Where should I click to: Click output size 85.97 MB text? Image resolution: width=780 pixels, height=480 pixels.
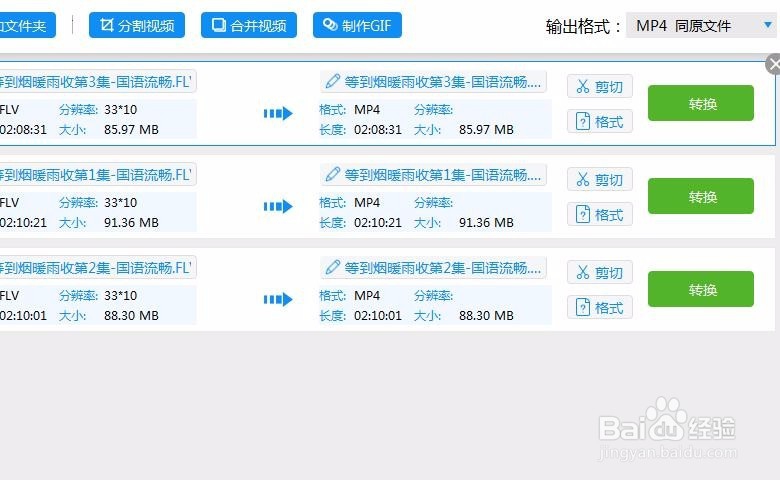486,130
